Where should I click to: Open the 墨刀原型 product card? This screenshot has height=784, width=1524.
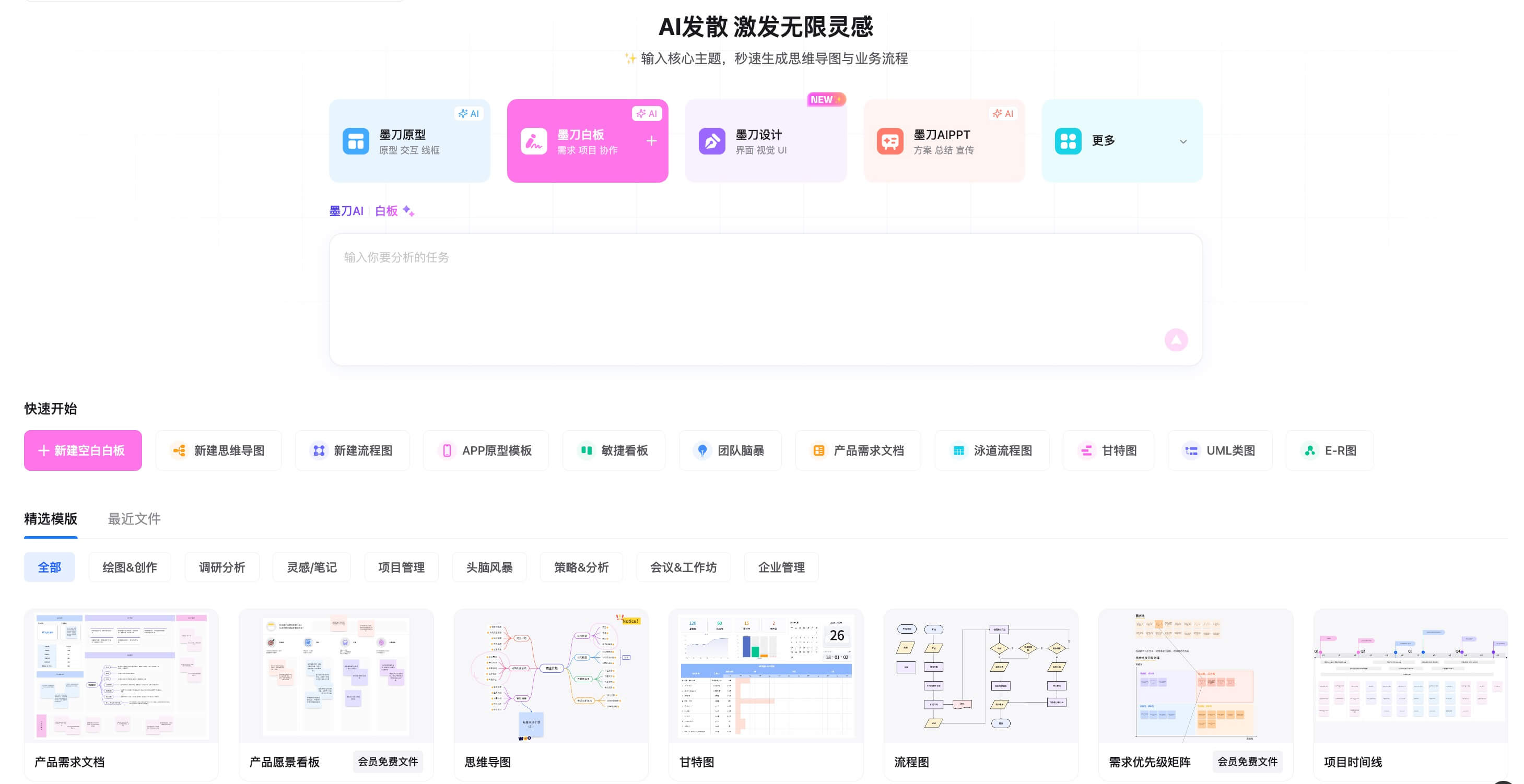coord(409,141)
